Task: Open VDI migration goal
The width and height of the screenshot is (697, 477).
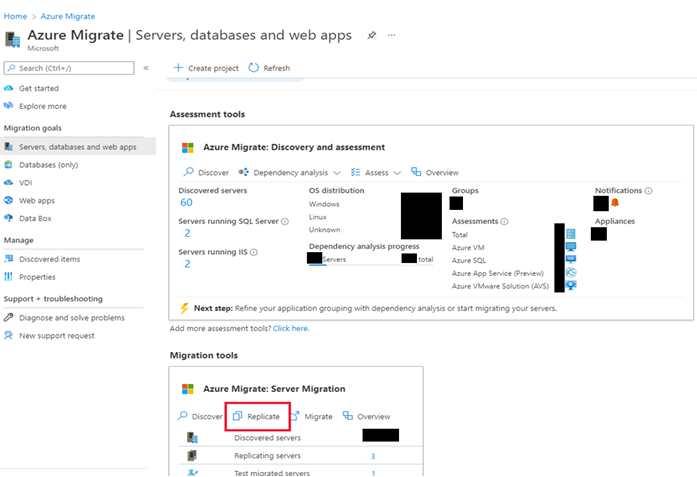Action: [25, 183]
